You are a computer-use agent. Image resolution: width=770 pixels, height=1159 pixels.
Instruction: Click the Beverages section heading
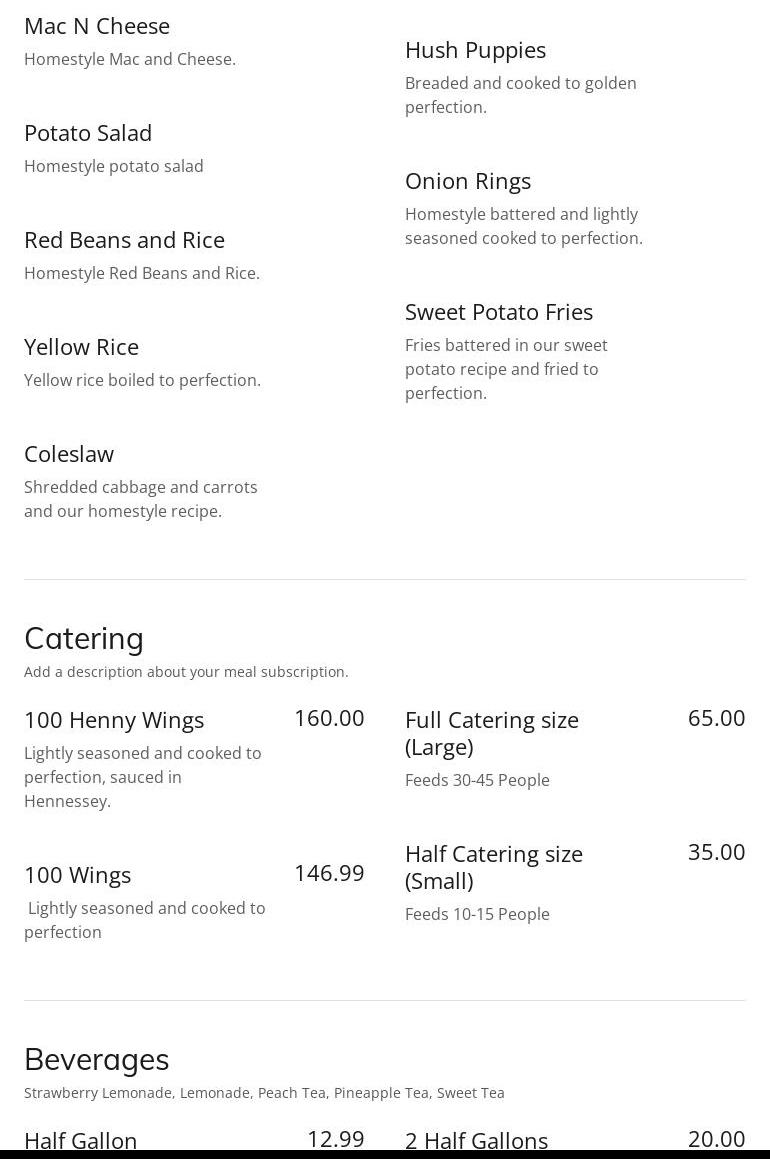tap(96, 1059)
